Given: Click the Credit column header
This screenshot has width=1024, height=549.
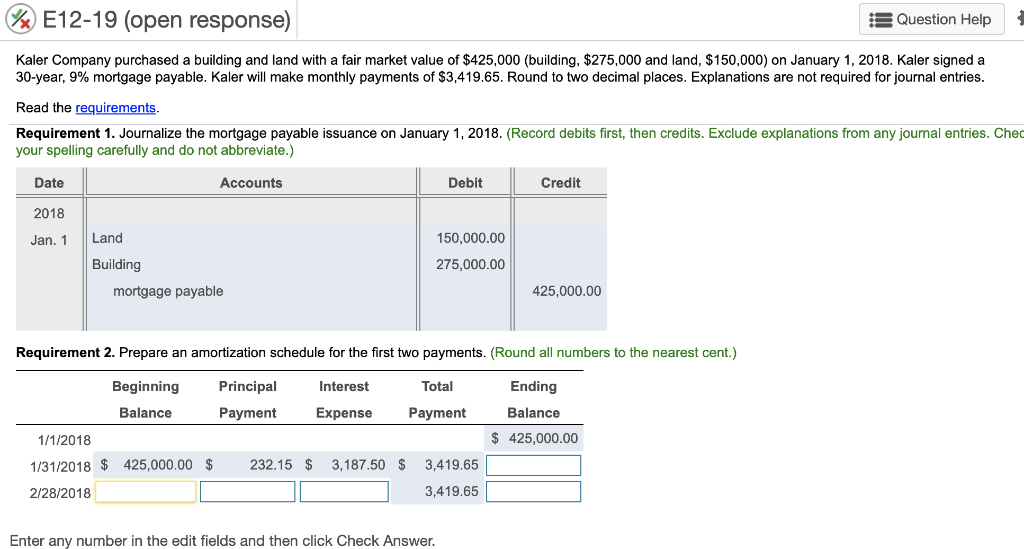Looking at the screenshot, I should 560,183.
